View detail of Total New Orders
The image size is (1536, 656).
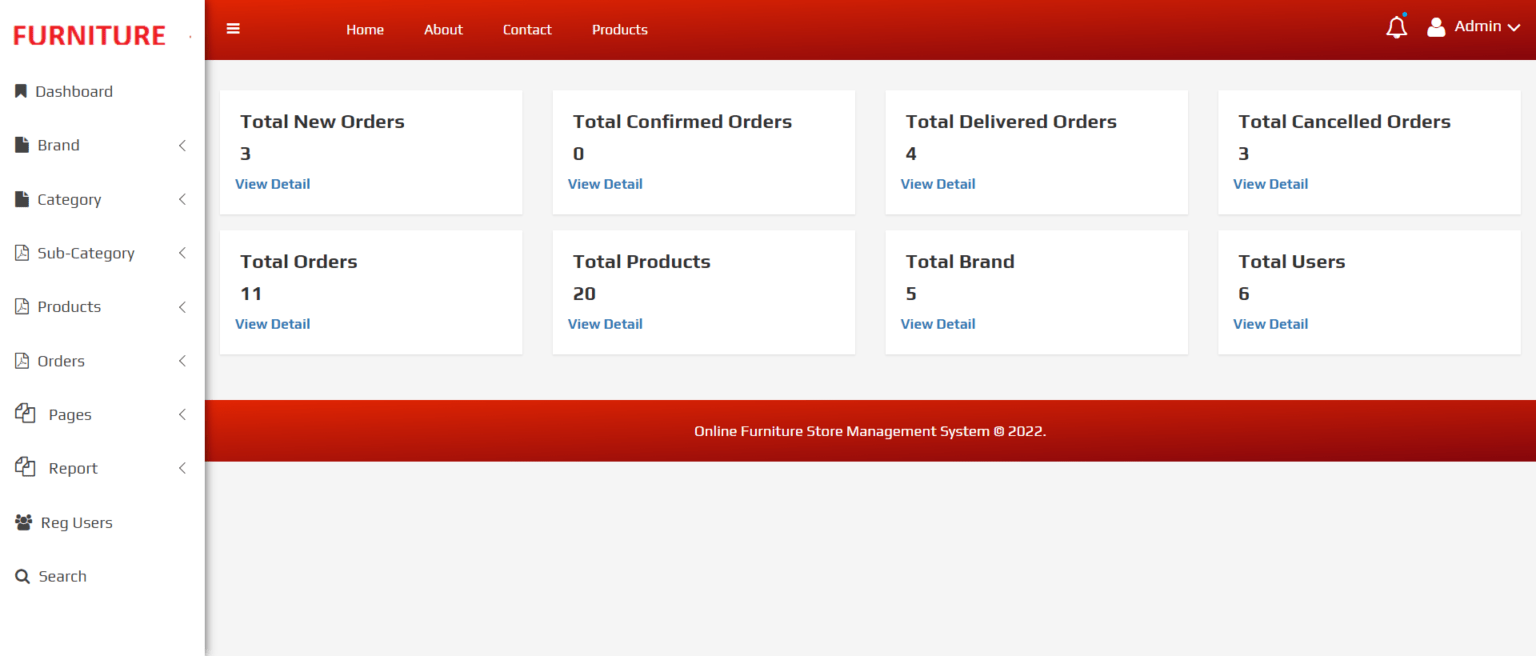point(272,183)
